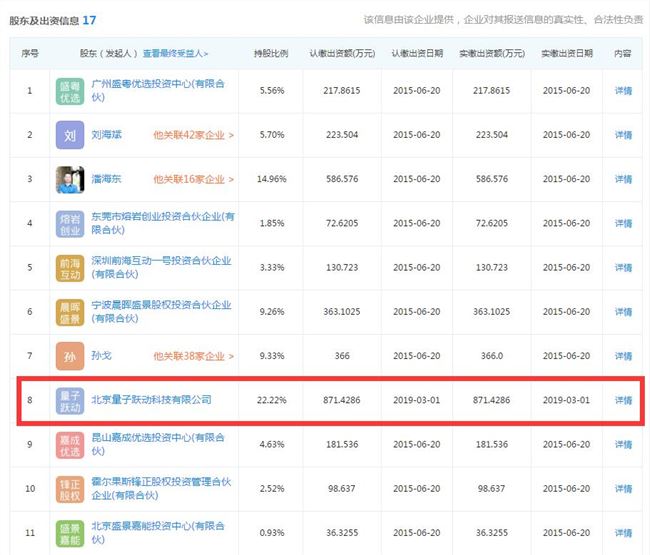
Task: Open 昆山嘉成优选投资中心 company link
Action: [158, 444]
